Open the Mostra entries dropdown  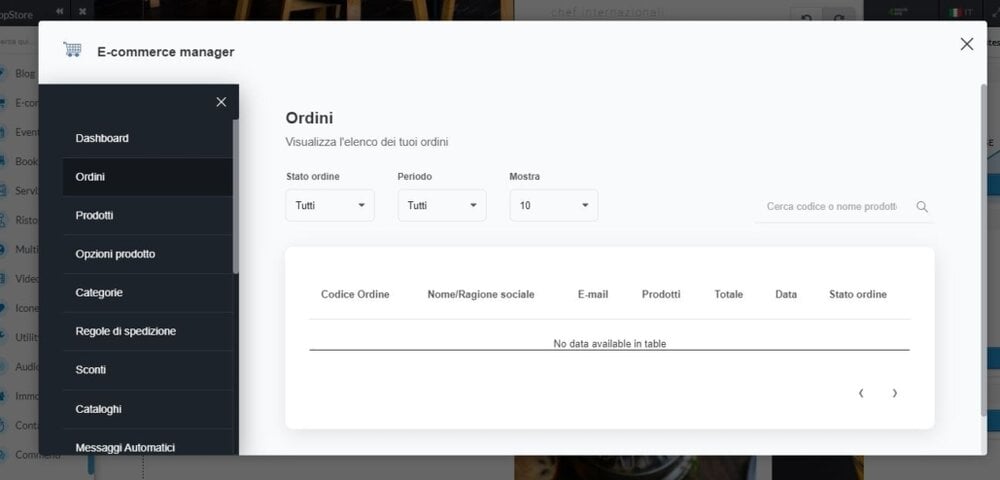point(554,205)
